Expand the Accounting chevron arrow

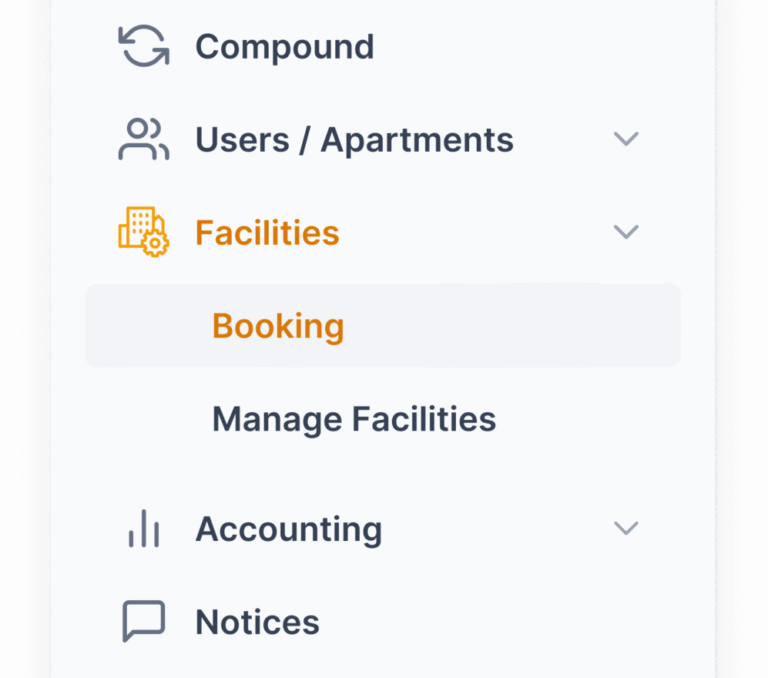pos(626,528)
